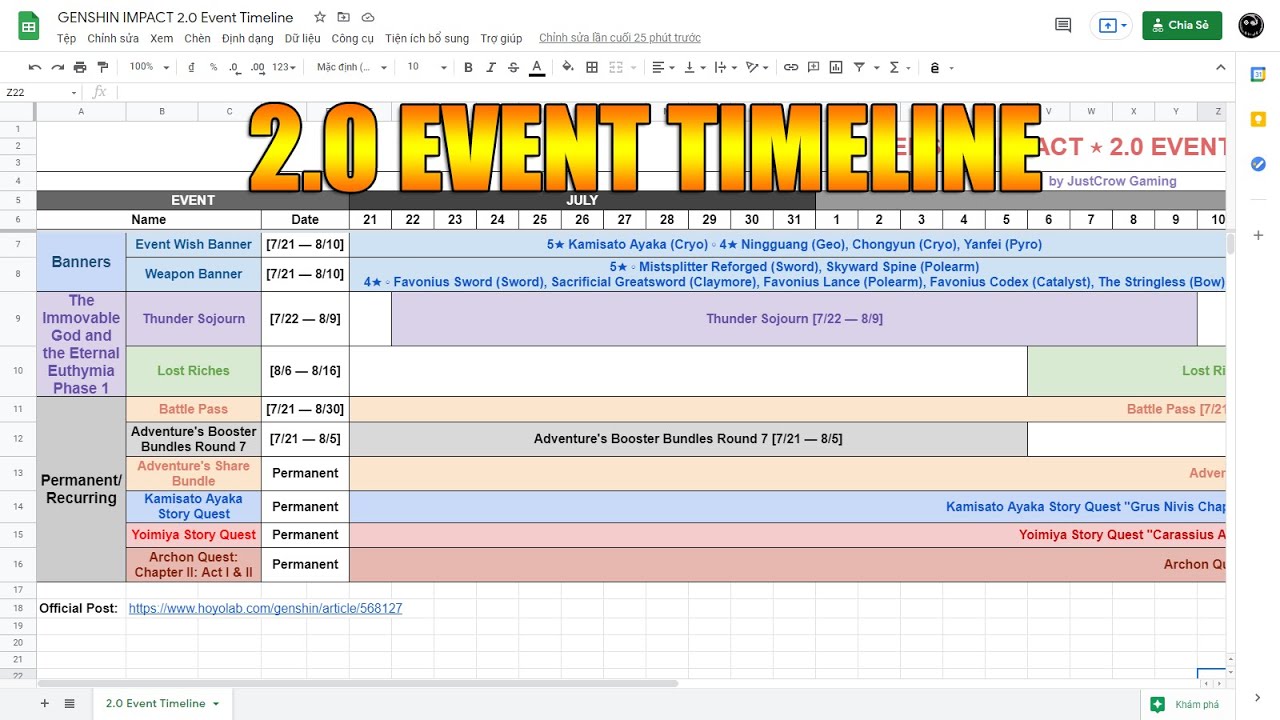Open the text wrapping dropdown
1280x720 pixels.
point(726,67)
